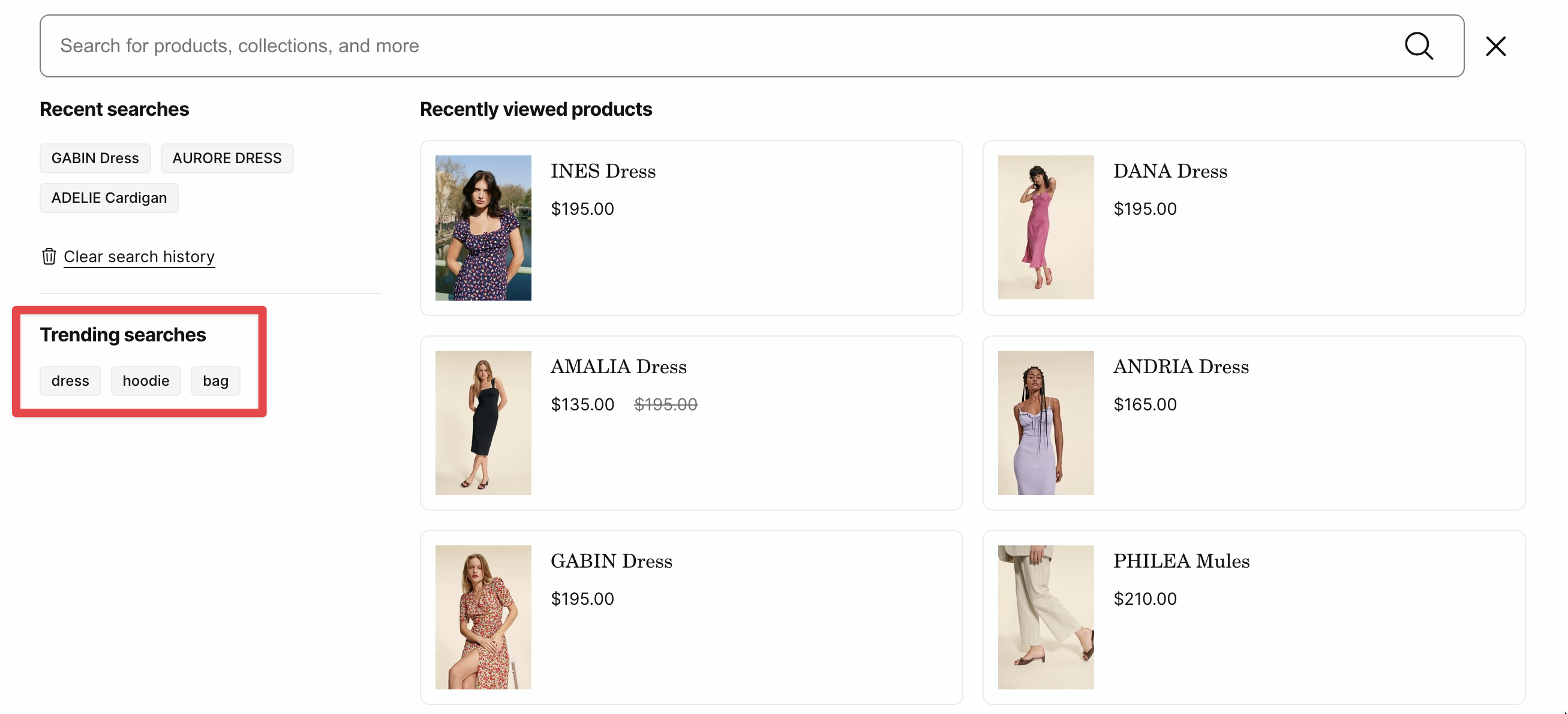The image size is (1568, 714).
Task: Click the INES Dress title link
Action: (x=603, y=171)
